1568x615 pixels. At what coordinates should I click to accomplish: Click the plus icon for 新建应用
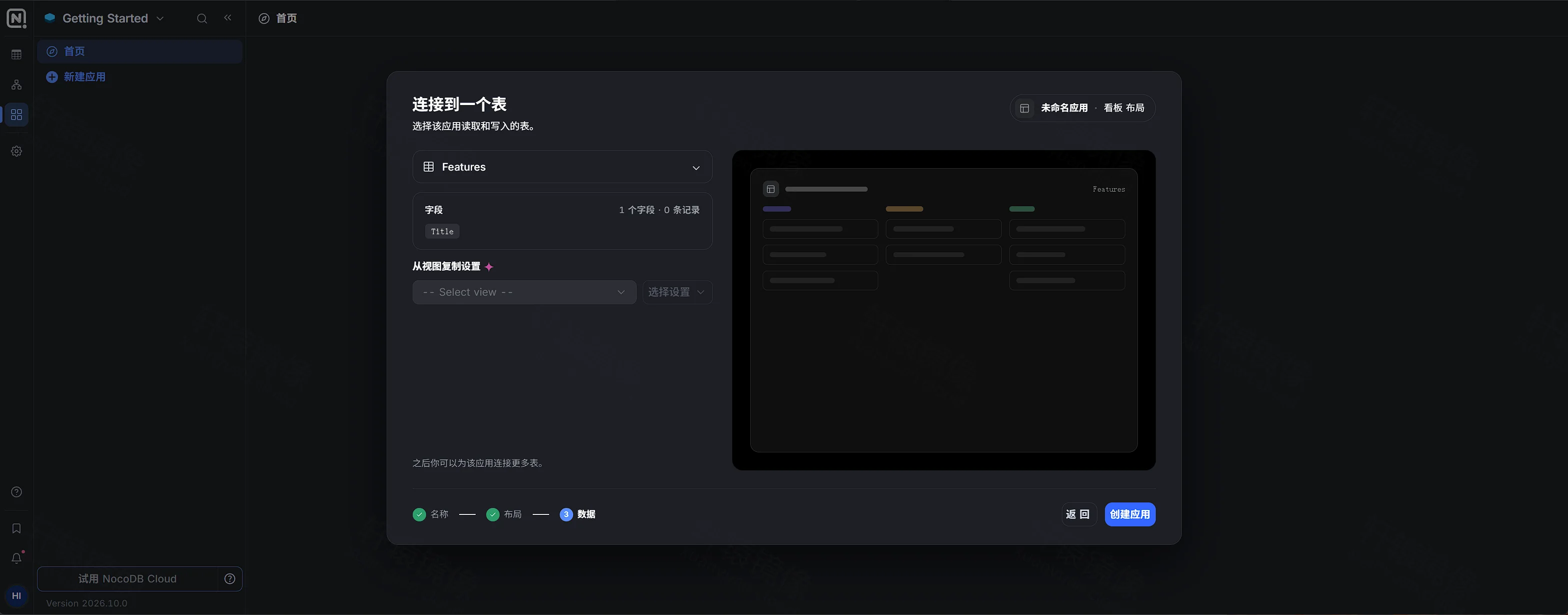(x=53, y=78)
